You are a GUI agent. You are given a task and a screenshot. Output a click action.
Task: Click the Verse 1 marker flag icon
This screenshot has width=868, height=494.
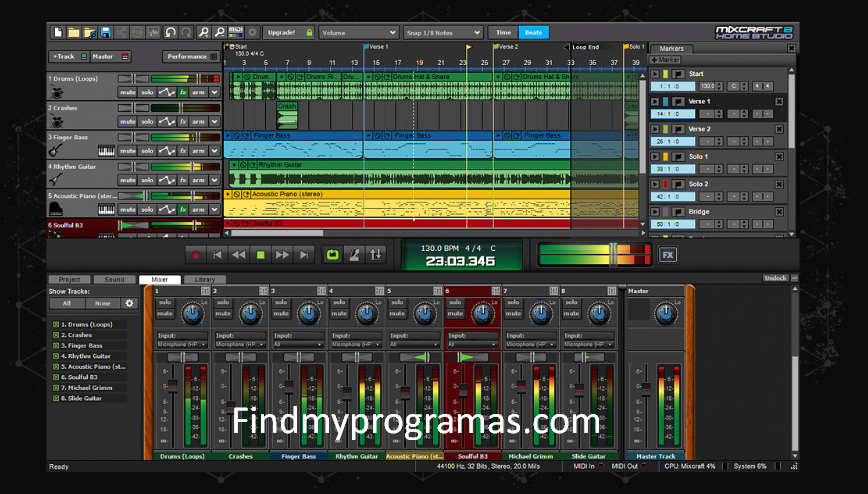pyautogui.click(x=678, y=101)
